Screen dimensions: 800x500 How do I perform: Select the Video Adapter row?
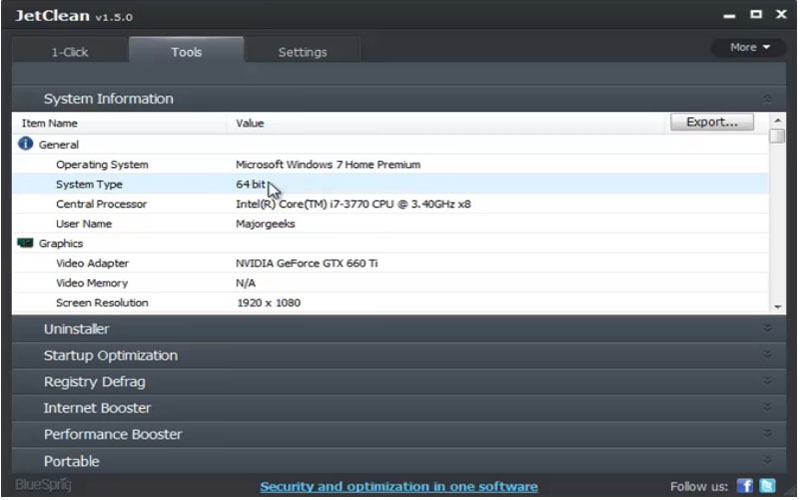[x=391, y=263]
